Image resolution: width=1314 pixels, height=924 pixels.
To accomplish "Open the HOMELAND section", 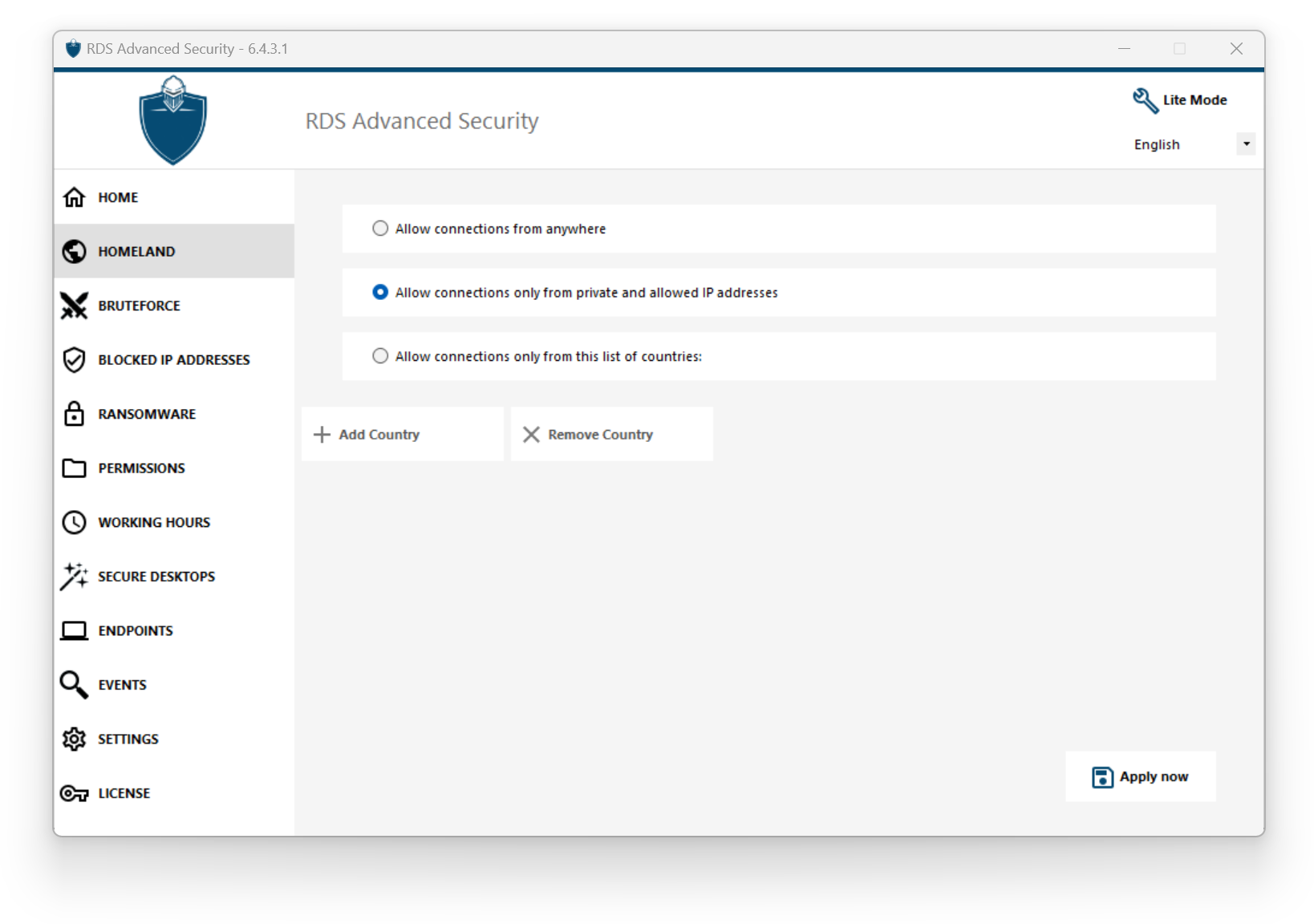I will pyautogui.click(x=174, y=251).
